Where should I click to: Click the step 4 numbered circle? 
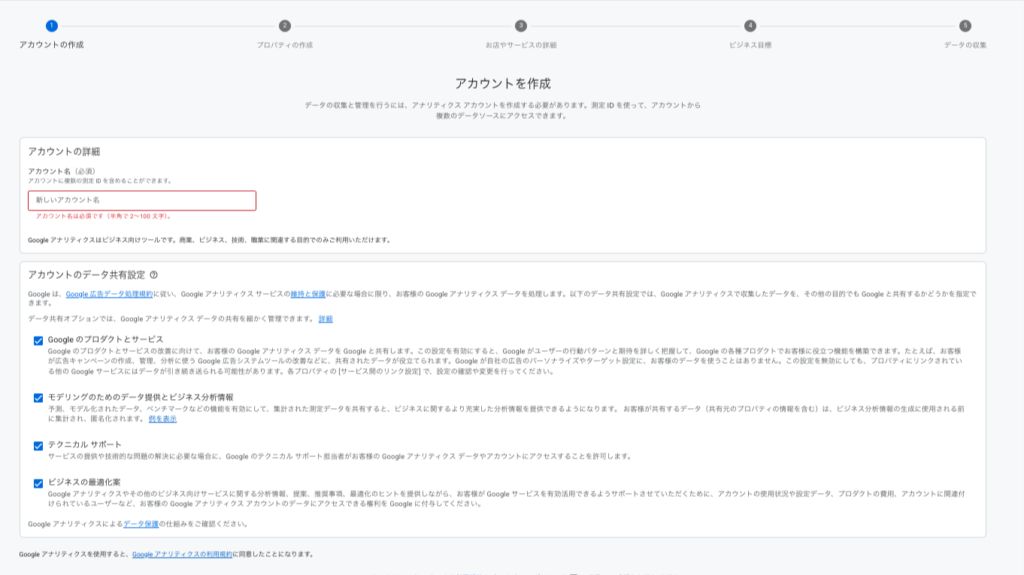click(750, 26)
